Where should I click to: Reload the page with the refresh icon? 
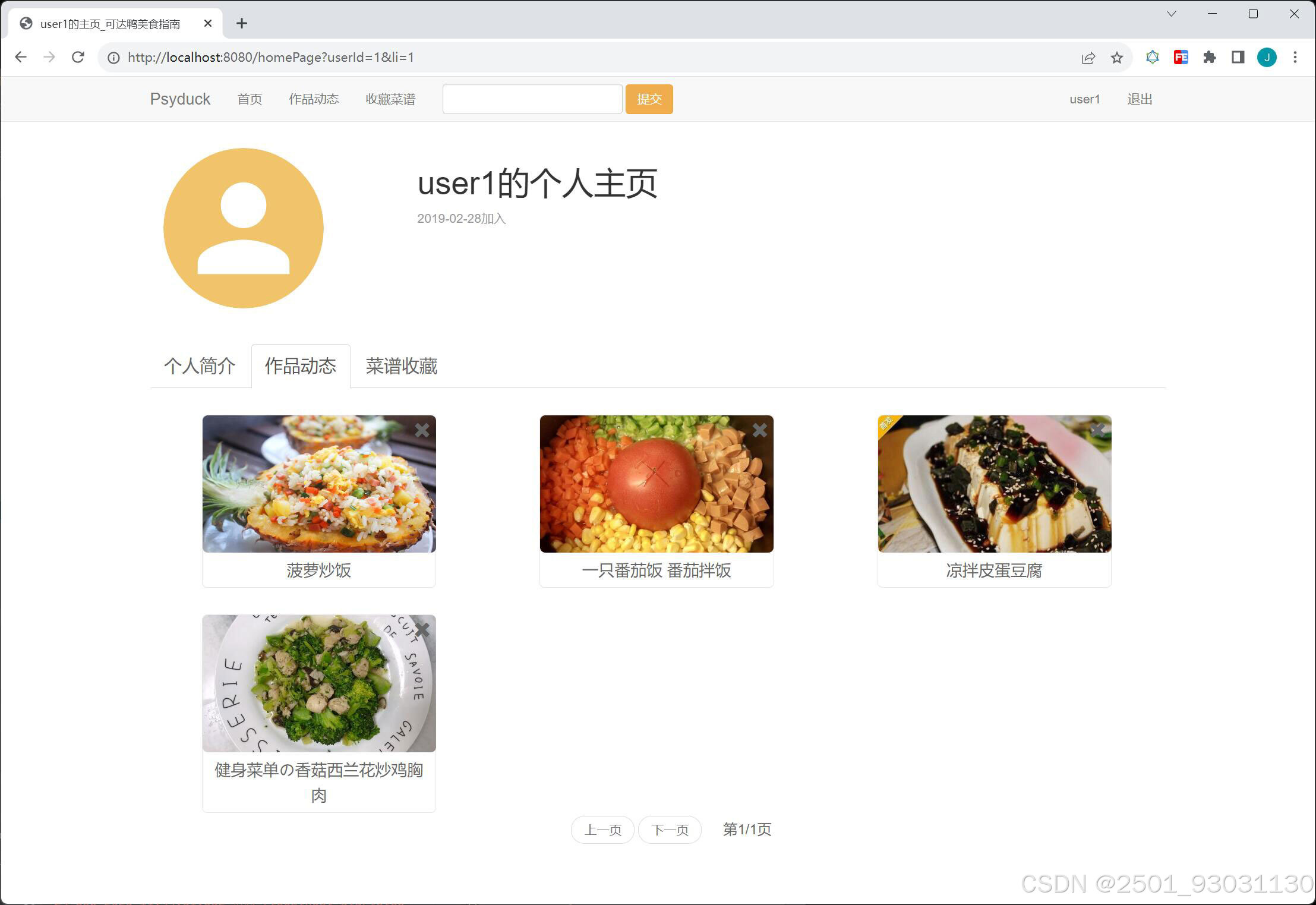tap(78, 57)
